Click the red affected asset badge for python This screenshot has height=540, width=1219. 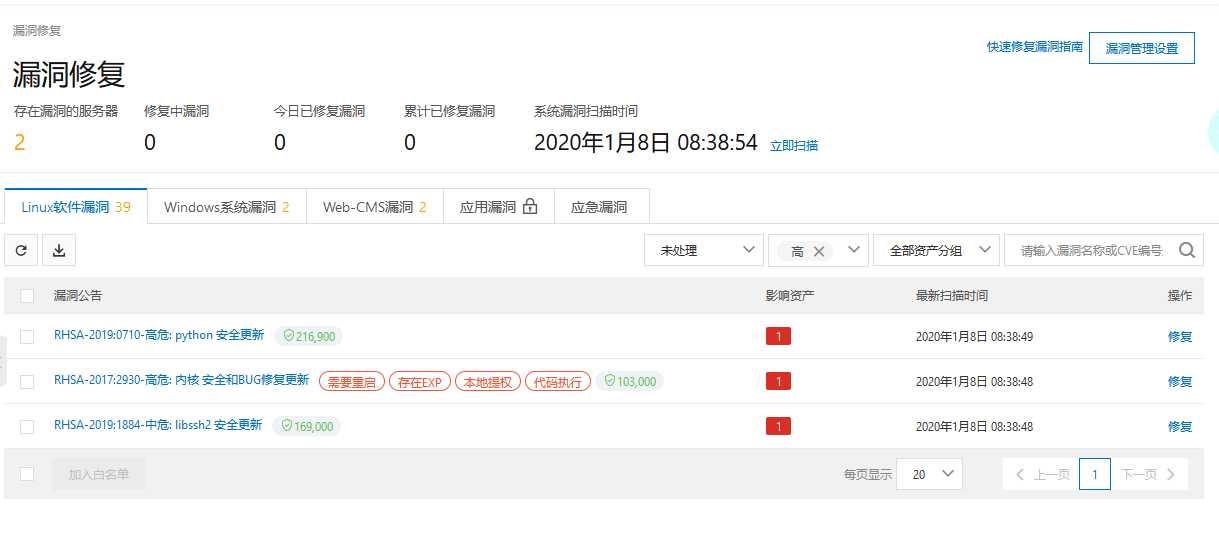tap(778, 336)
